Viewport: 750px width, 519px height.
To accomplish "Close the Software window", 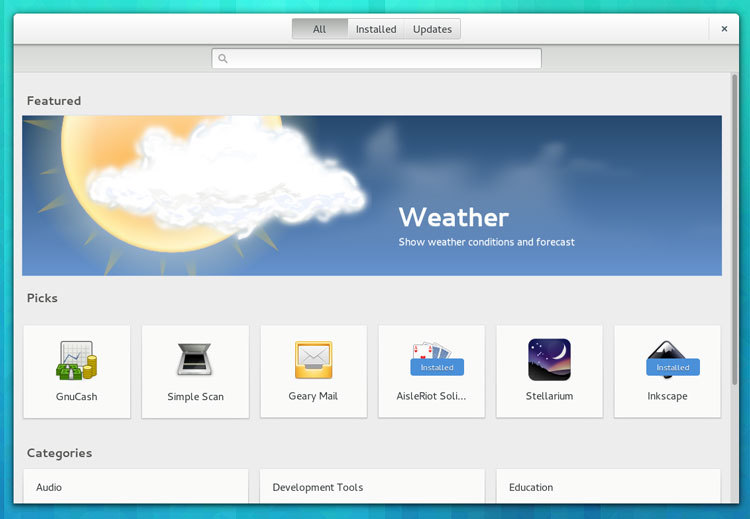I will click(x=724, y=29).
